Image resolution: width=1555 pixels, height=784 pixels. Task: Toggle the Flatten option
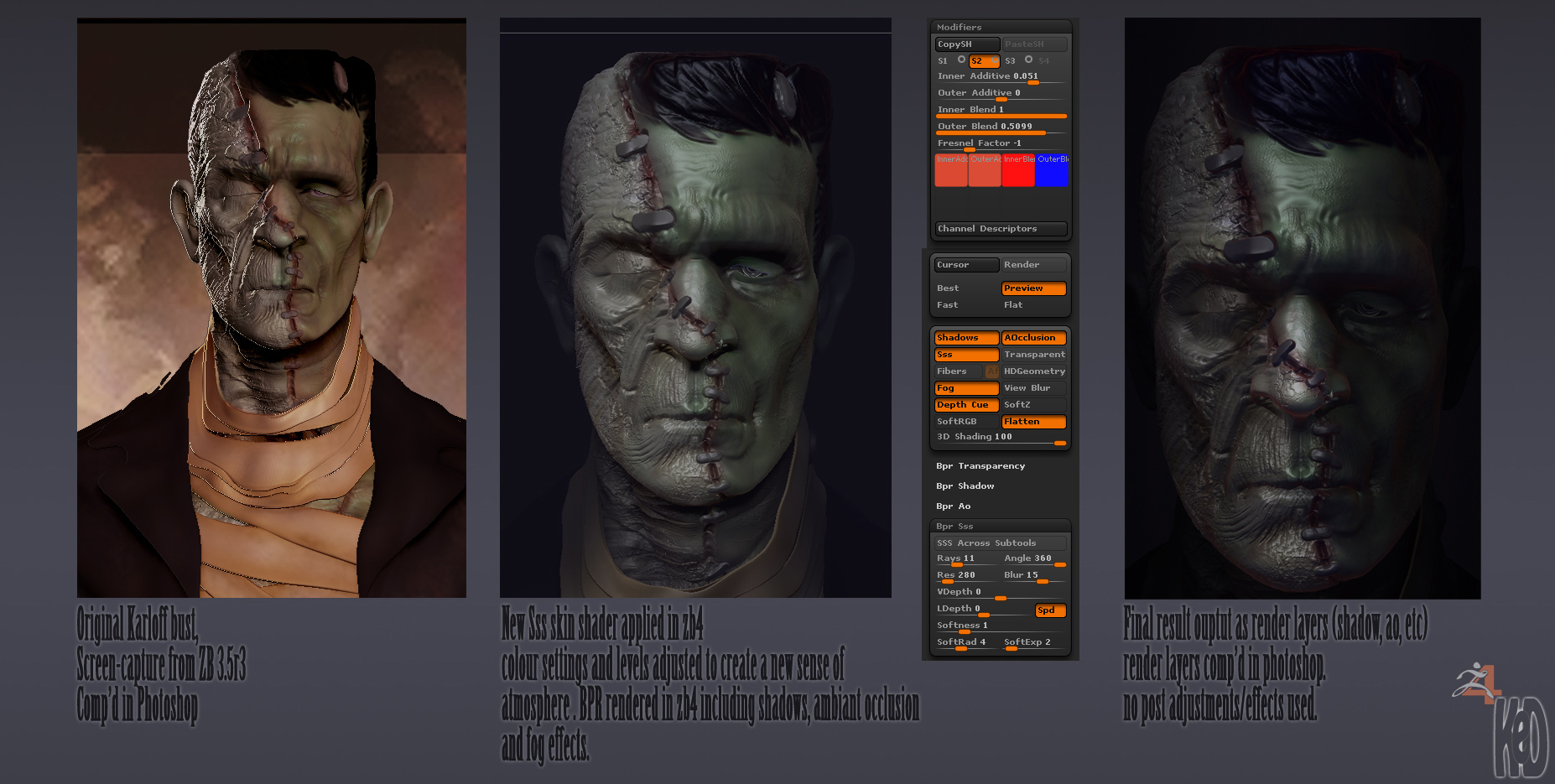[1034, 422]
